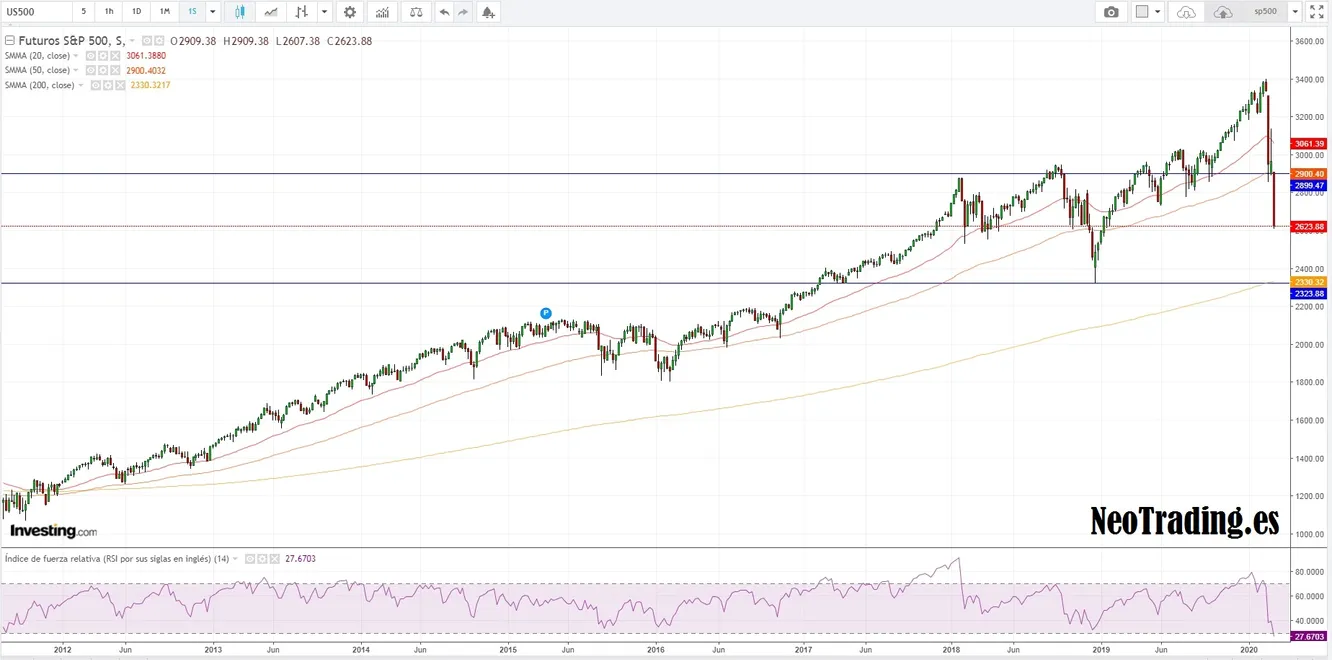Screen dimensions: 1332x660
Task: Click the US500 symbol search field
Action: (36, 12)
